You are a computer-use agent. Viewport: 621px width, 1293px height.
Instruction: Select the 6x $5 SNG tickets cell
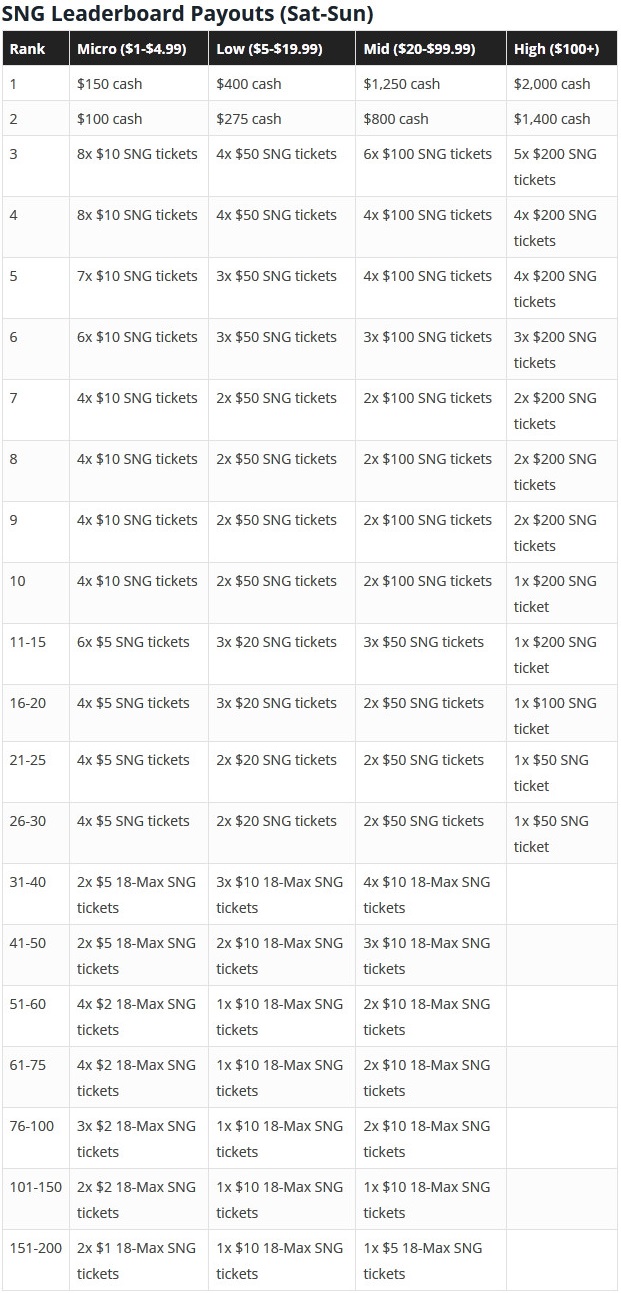(x=138, y=655)
